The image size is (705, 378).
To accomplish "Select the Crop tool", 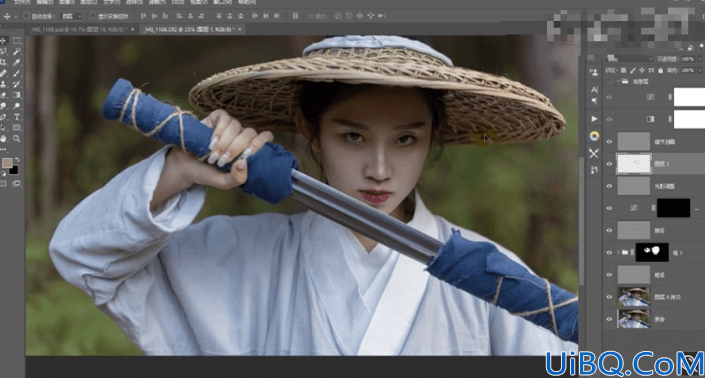I will point(4,62).
